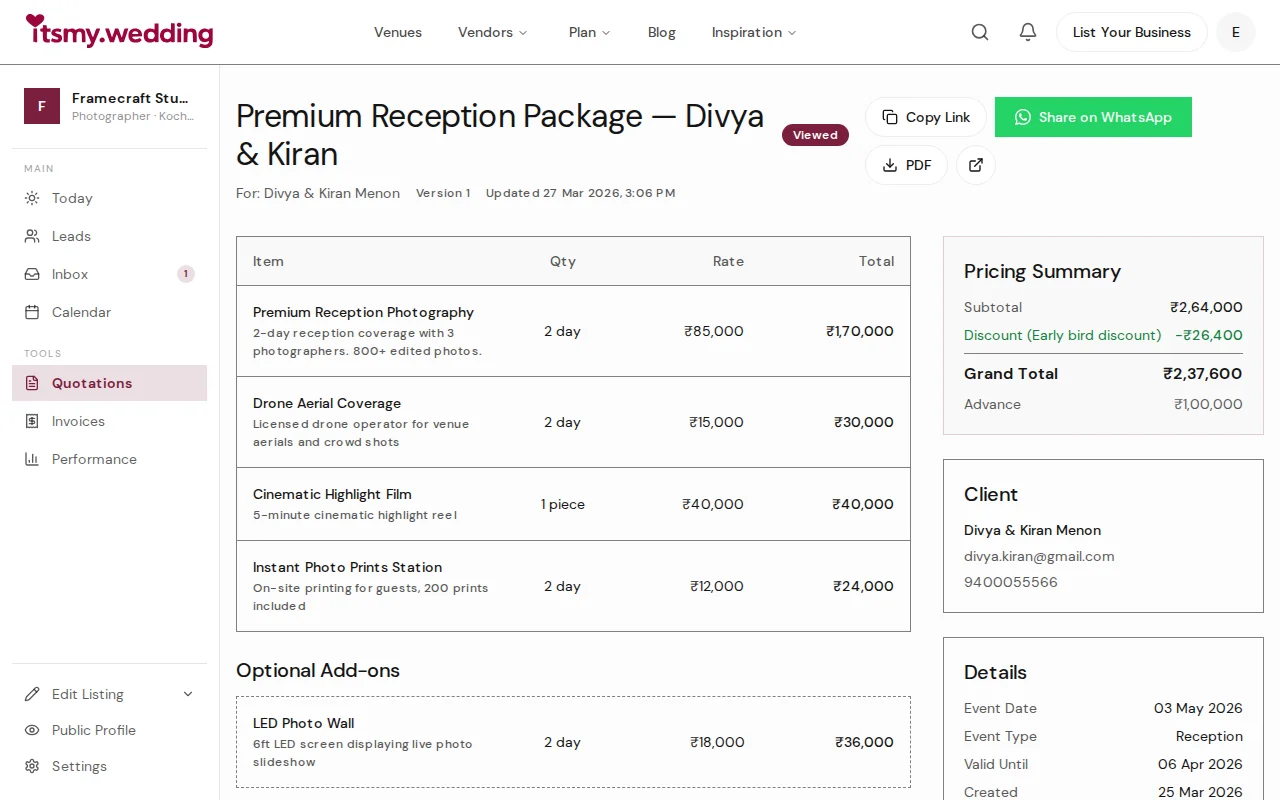Open the Plan dropdown menu

tap(589, 32)
